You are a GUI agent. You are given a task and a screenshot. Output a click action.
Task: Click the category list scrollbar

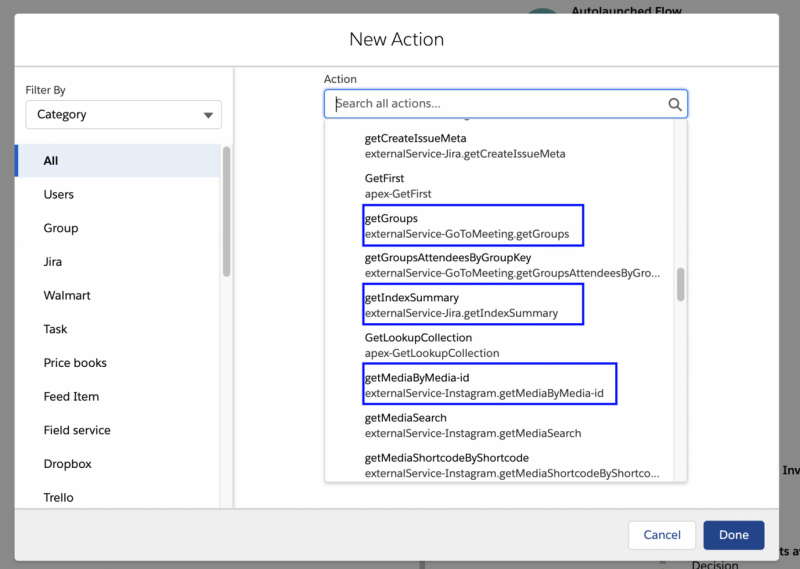[227, 211]
